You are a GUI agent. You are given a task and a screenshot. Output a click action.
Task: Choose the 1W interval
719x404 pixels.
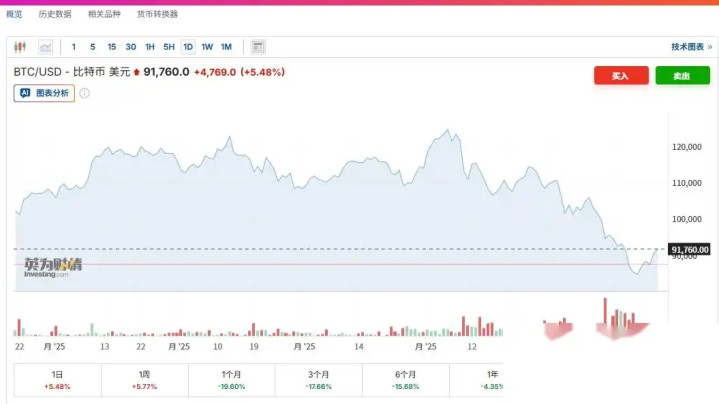pos(207,47)
